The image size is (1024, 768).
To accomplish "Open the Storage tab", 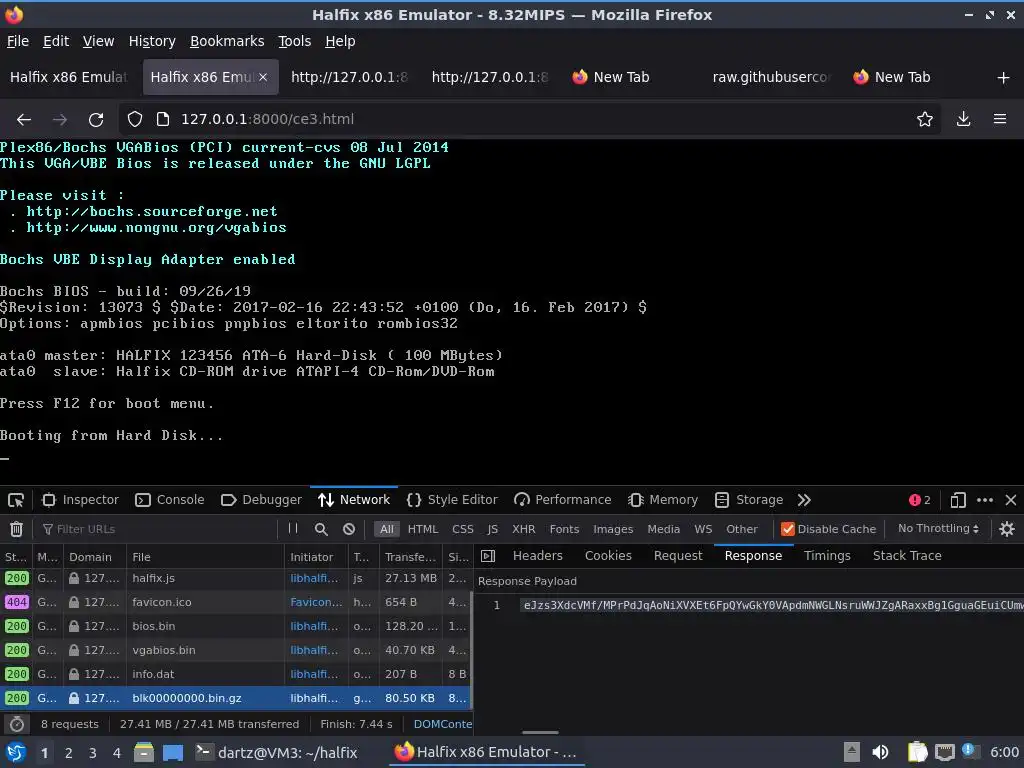I will click(748, 500).
